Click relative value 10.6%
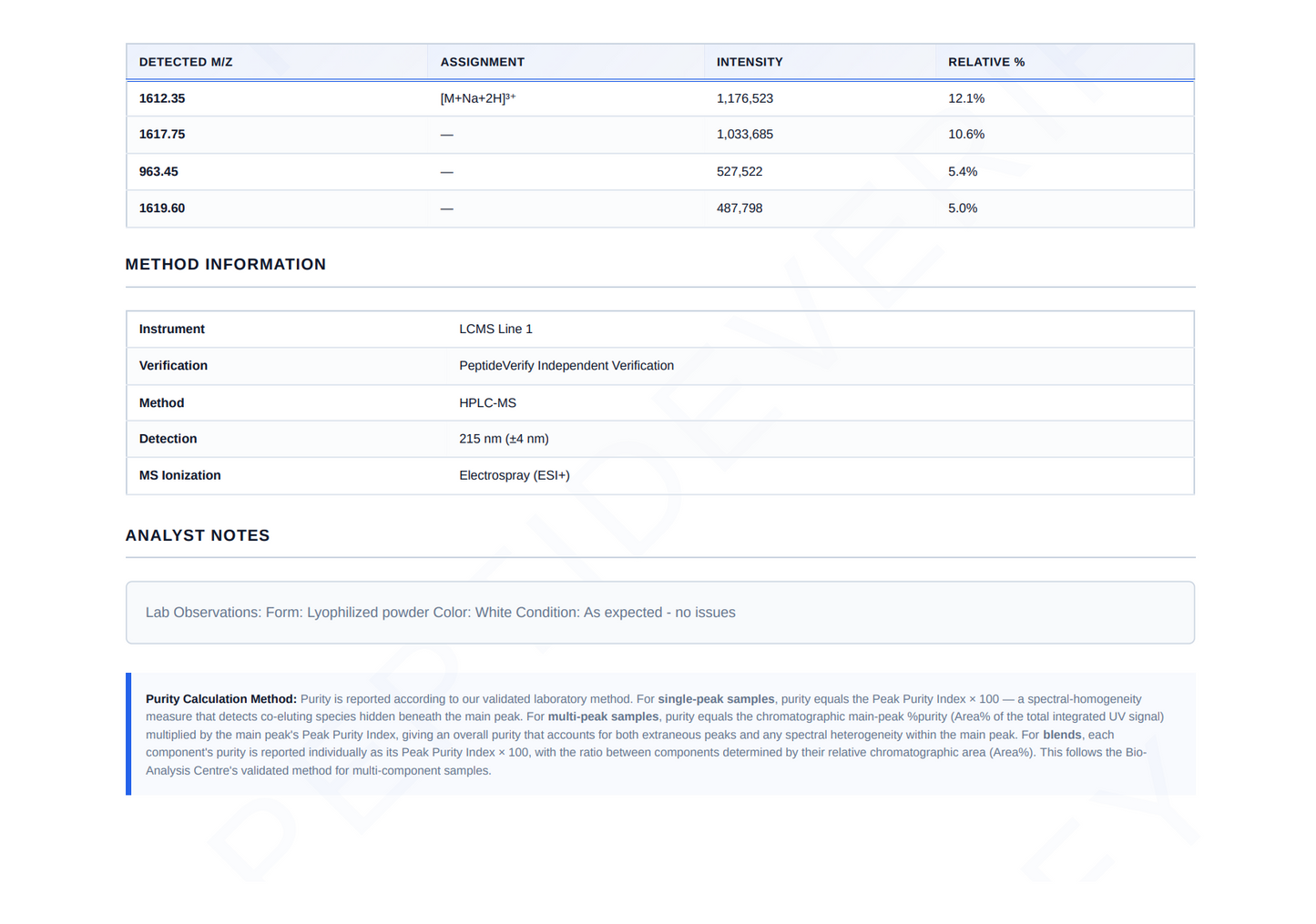Screen dimensions: 1316x924 pyautogui.click(x=966, y=134)
